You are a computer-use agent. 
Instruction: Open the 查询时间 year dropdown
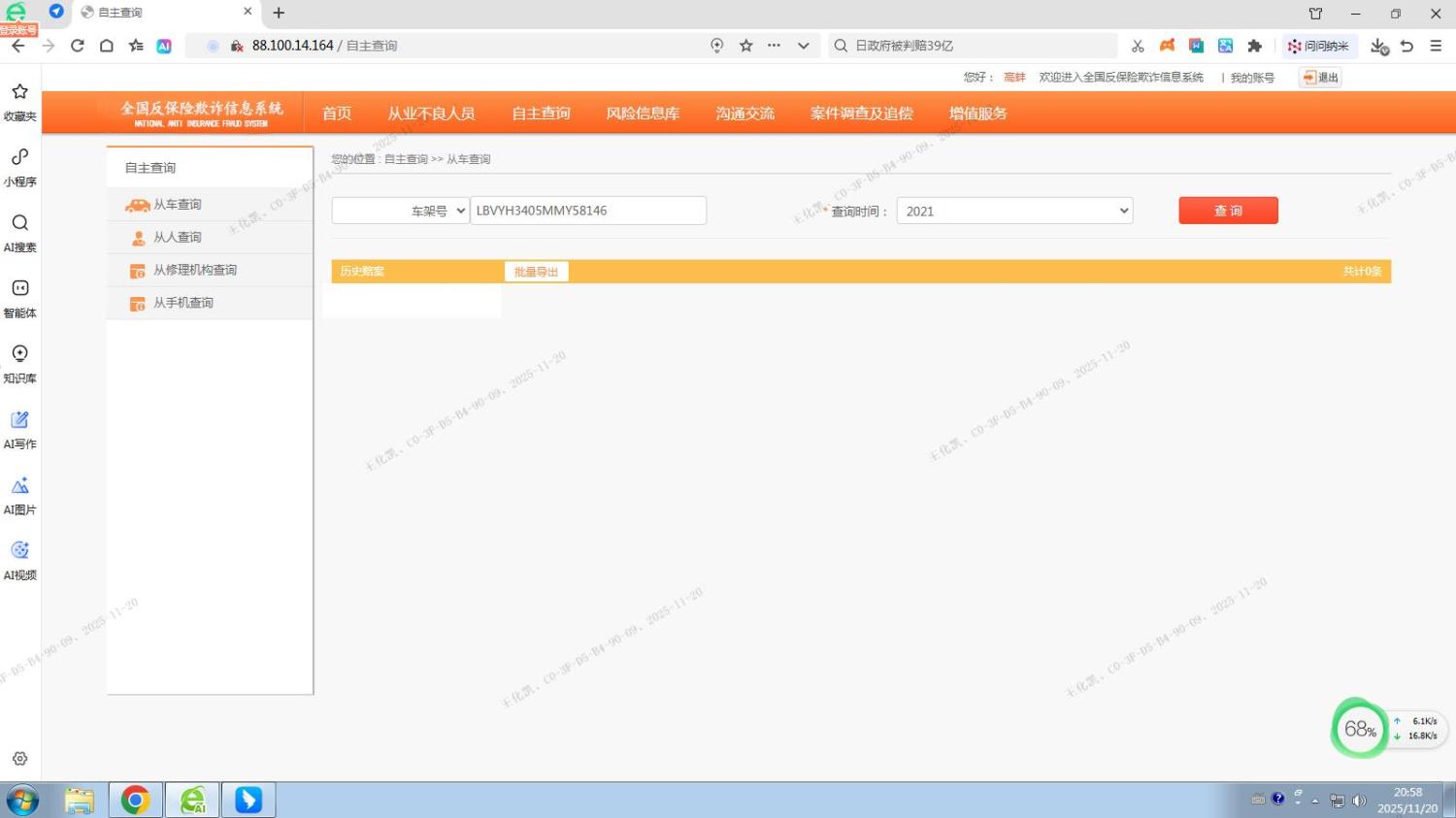pyautogui.click(x=1014, y=211)
